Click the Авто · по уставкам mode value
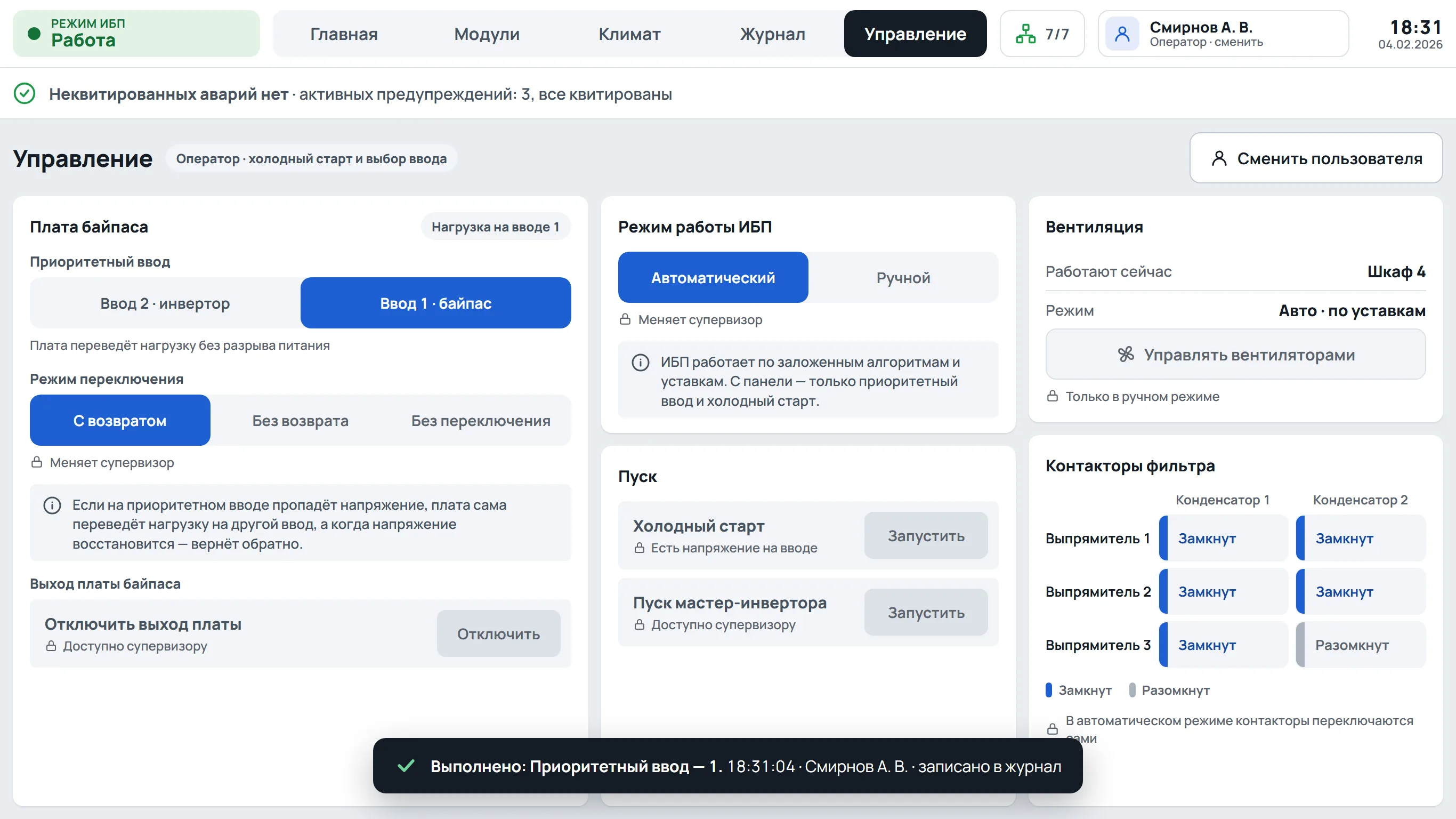 1352,310
